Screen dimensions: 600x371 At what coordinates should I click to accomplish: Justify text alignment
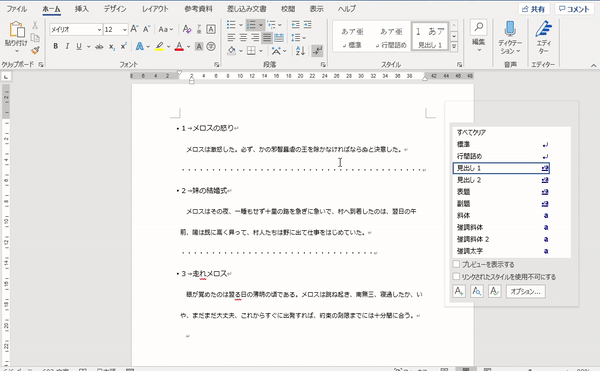point(267,37)
